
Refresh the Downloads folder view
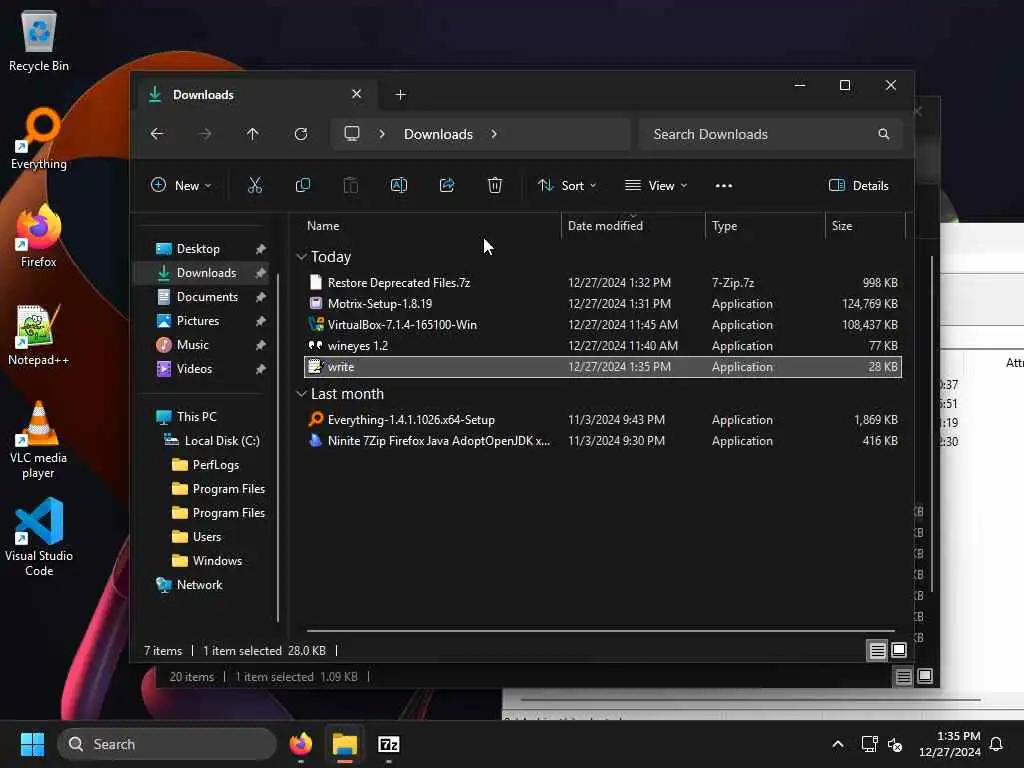coord(300,134)
